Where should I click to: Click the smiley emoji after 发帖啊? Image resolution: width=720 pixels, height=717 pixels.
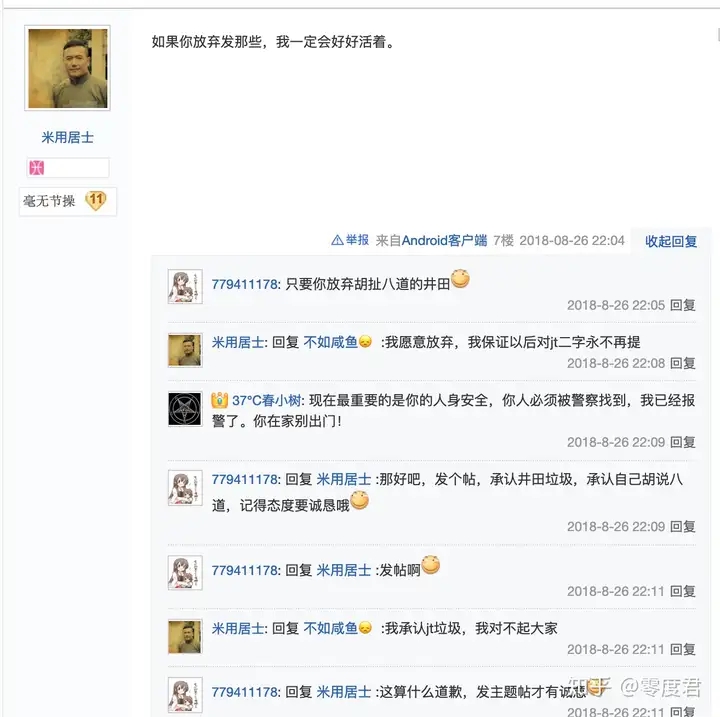pos(430,566)
